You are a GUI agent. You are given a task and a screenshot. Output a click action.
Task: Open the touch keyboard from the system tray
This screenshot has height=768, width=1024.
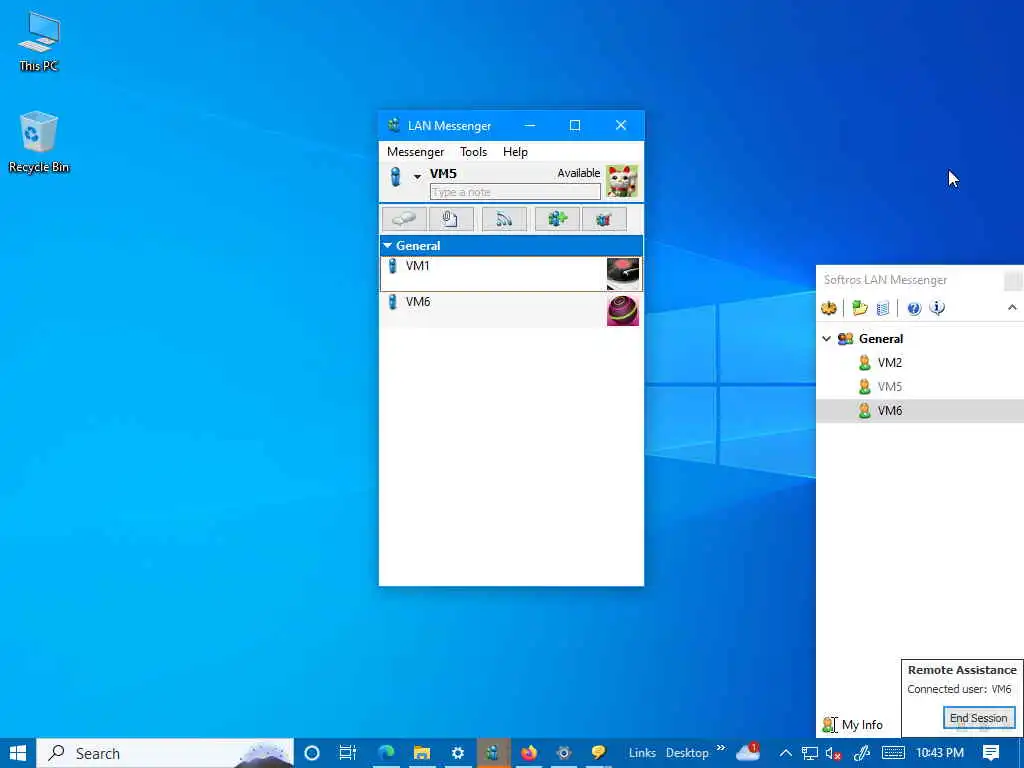pos(893,753)
